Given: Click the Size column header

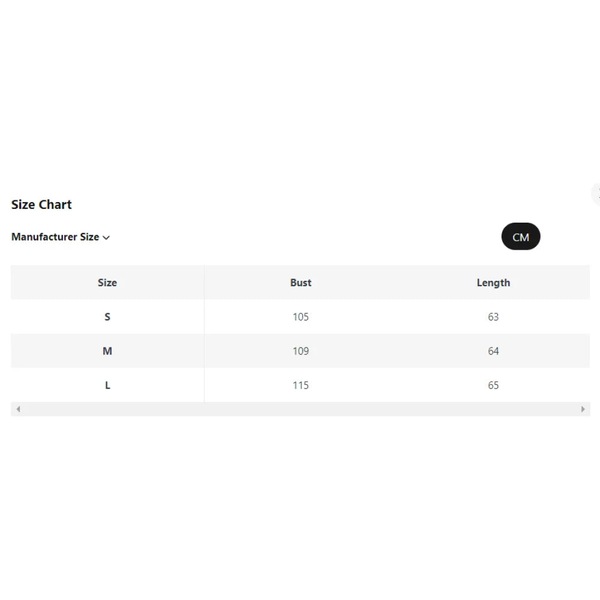Looking at the screenshot, I should 107,282.
